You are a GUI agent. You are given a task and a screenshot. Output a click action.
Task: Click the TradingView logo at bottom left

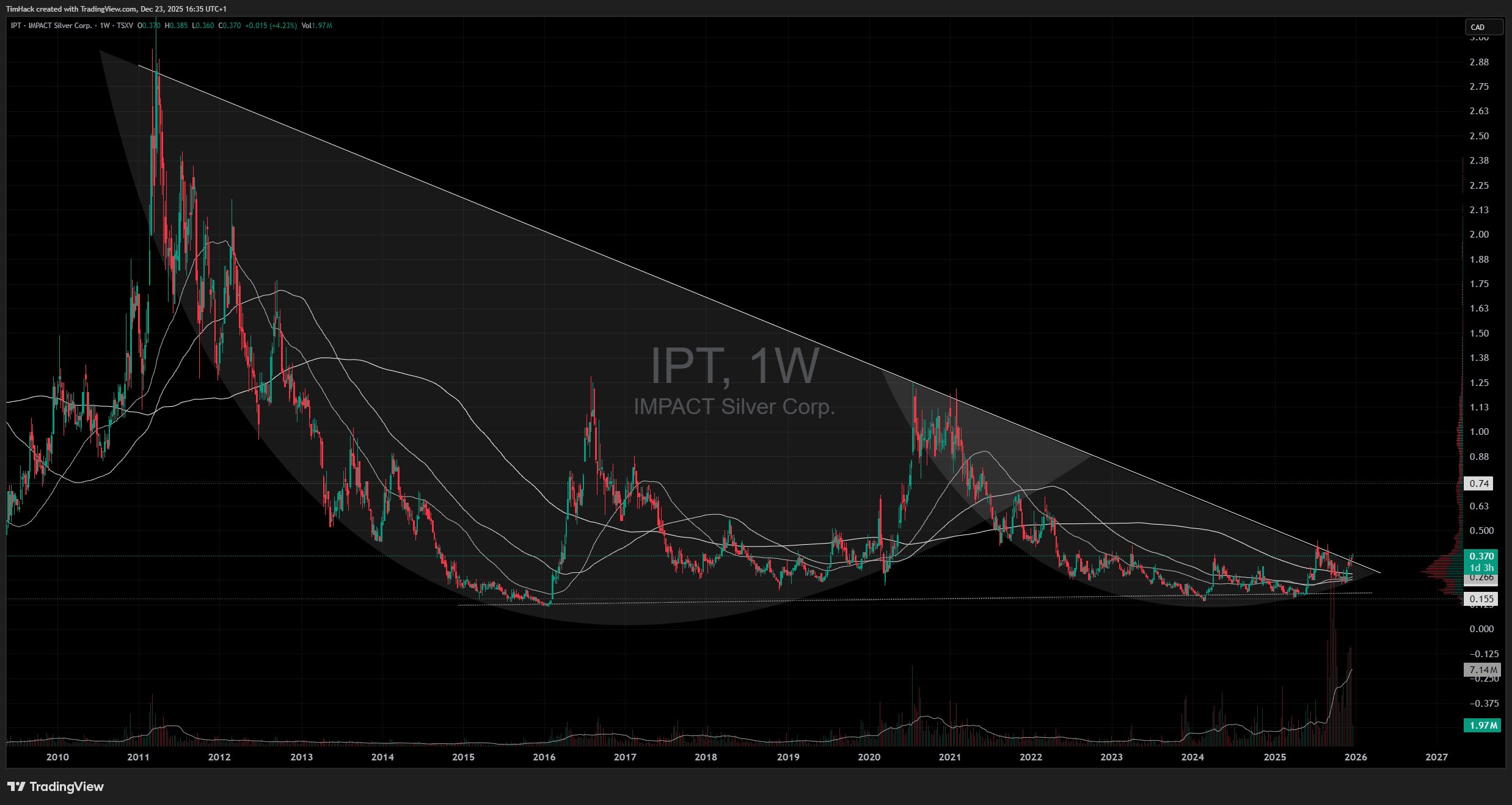(x=56, y=787)
